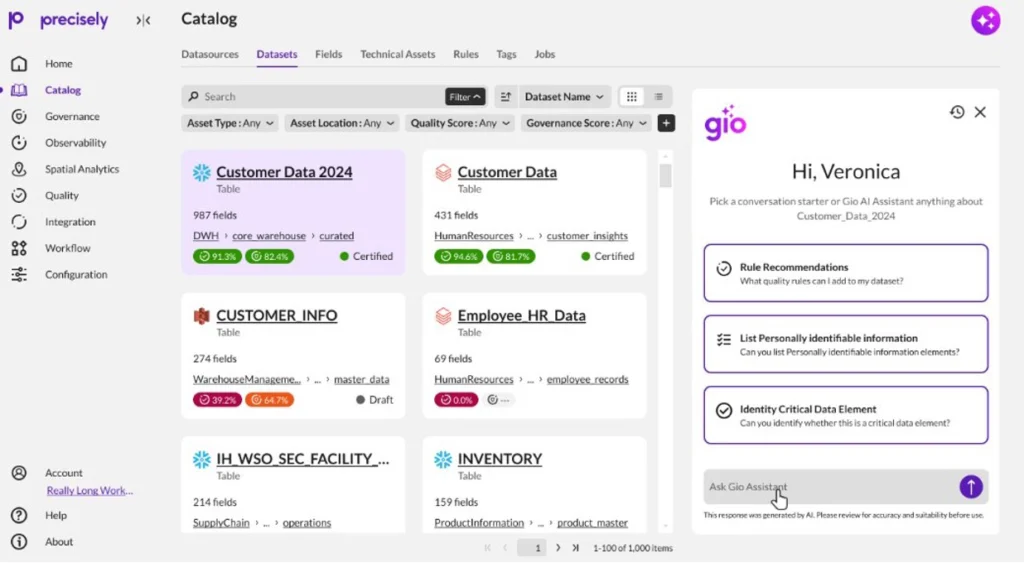Click the Account person icon
The height and width of the screenshot is (563, 1024).
tap(19, 473)
